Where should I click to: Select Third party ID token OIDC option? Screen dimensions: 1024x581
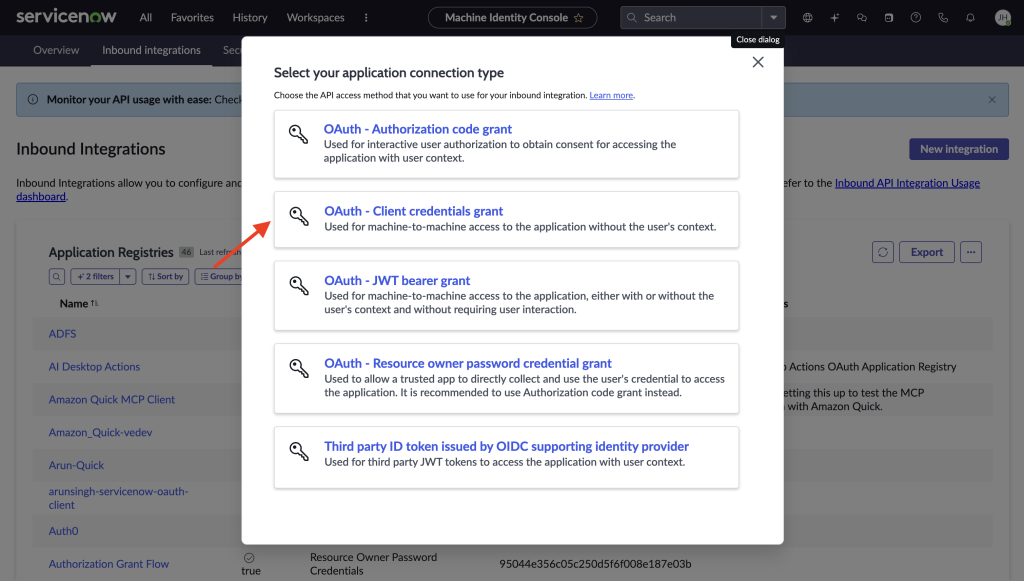(x=506, y=458)
